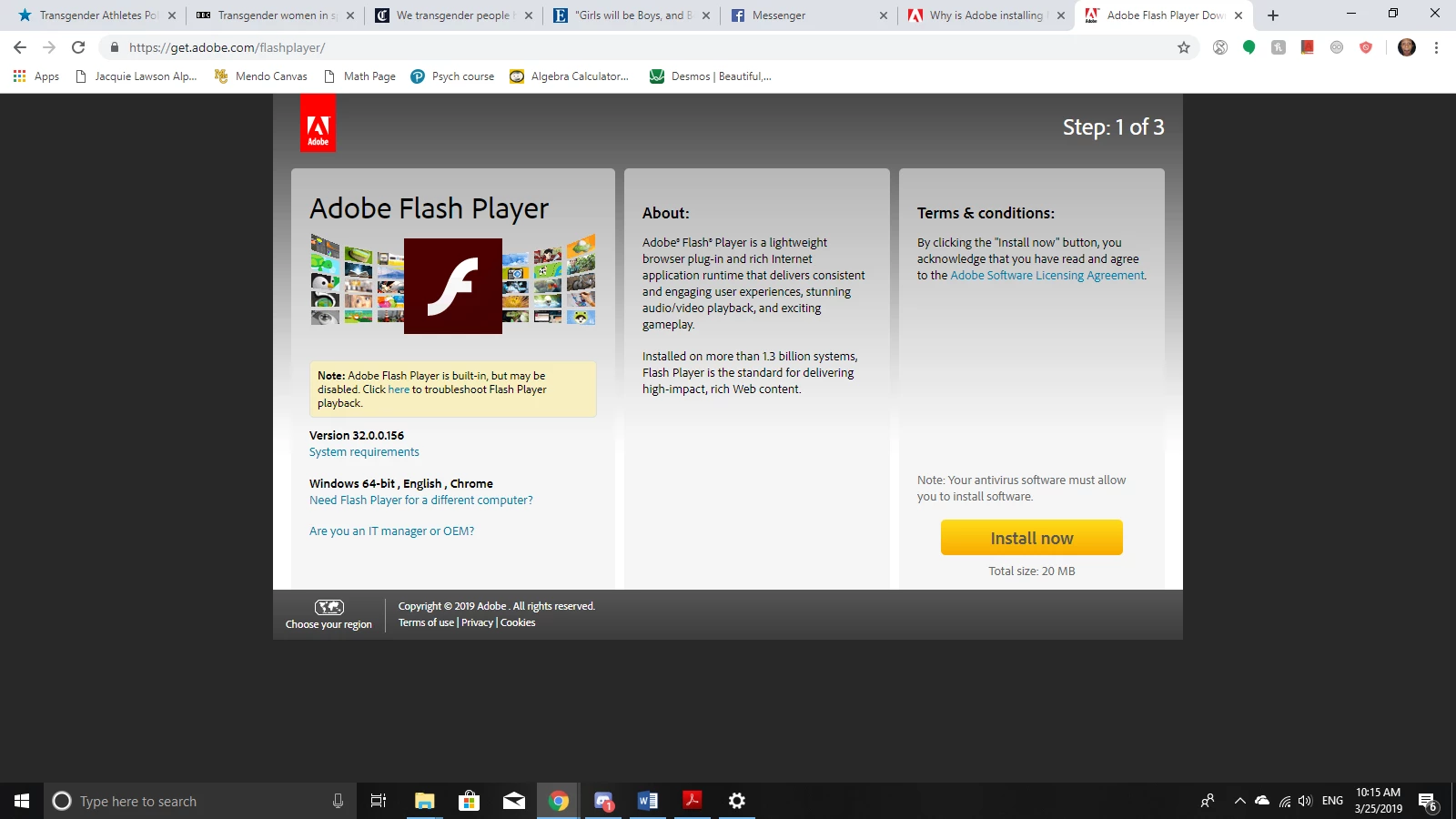1456x819 pixels.
Task: Open the Privacy footer link
Action: 477,622
